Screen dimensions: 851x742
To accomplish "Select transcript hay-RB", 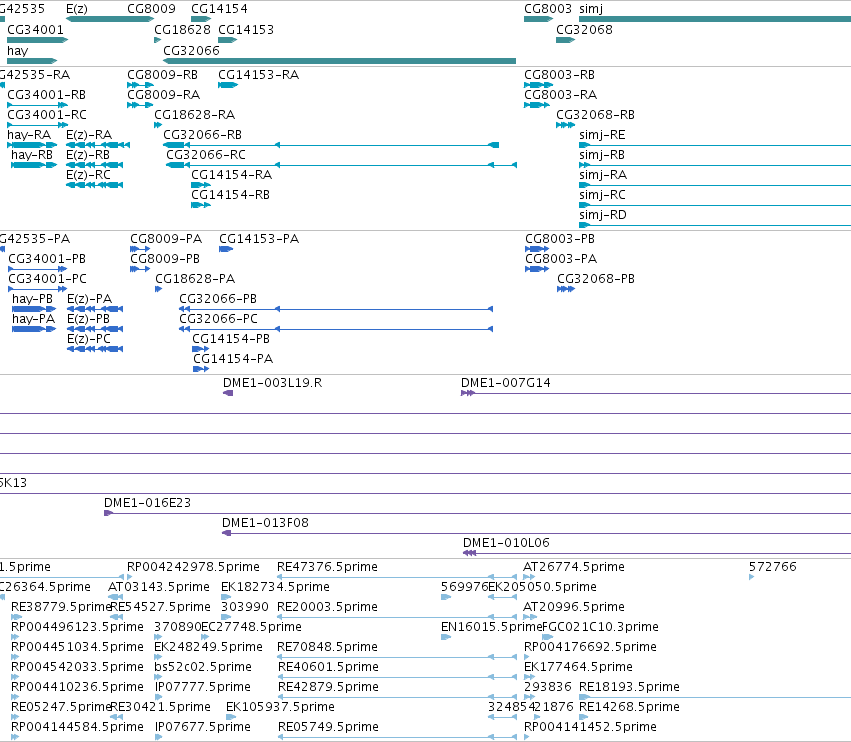I will (x=32, y=155).
